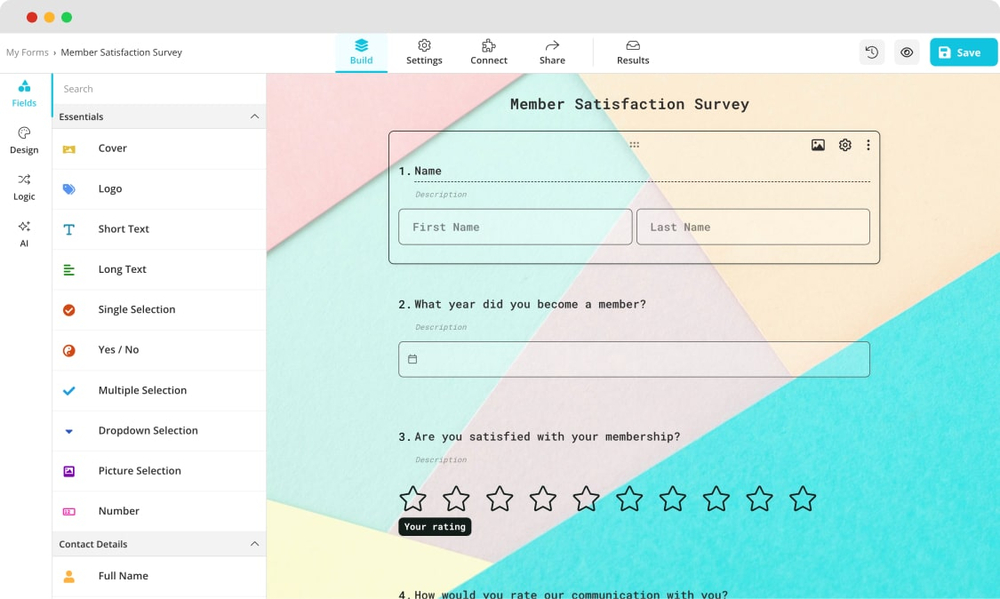Switch to the Settings tab
The width and height of the screenshot is (1000, 599).
point(424,52)
